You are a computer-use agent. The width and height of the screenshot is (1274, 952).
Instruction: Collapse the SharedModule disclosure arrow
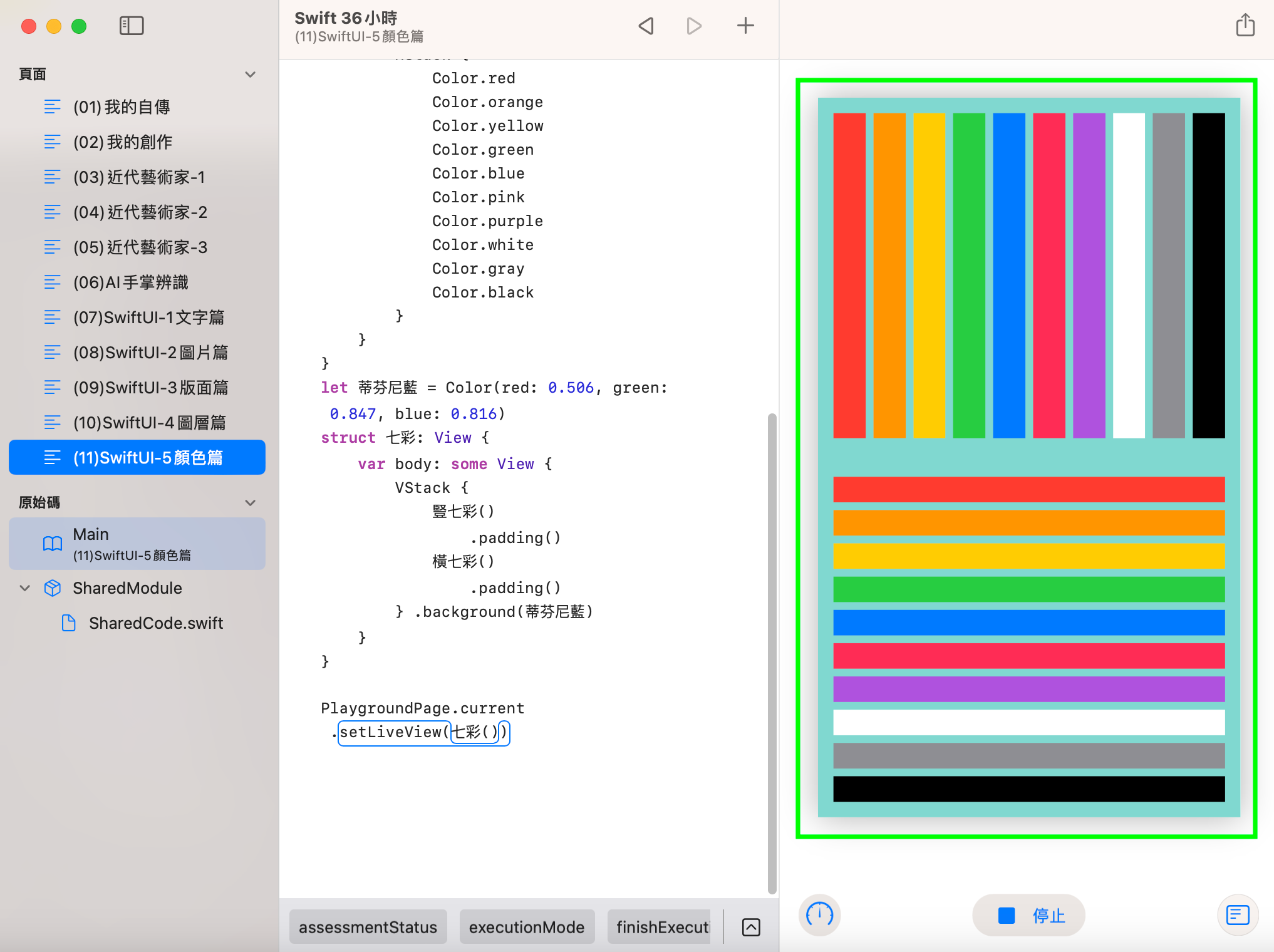coord(25,588)
